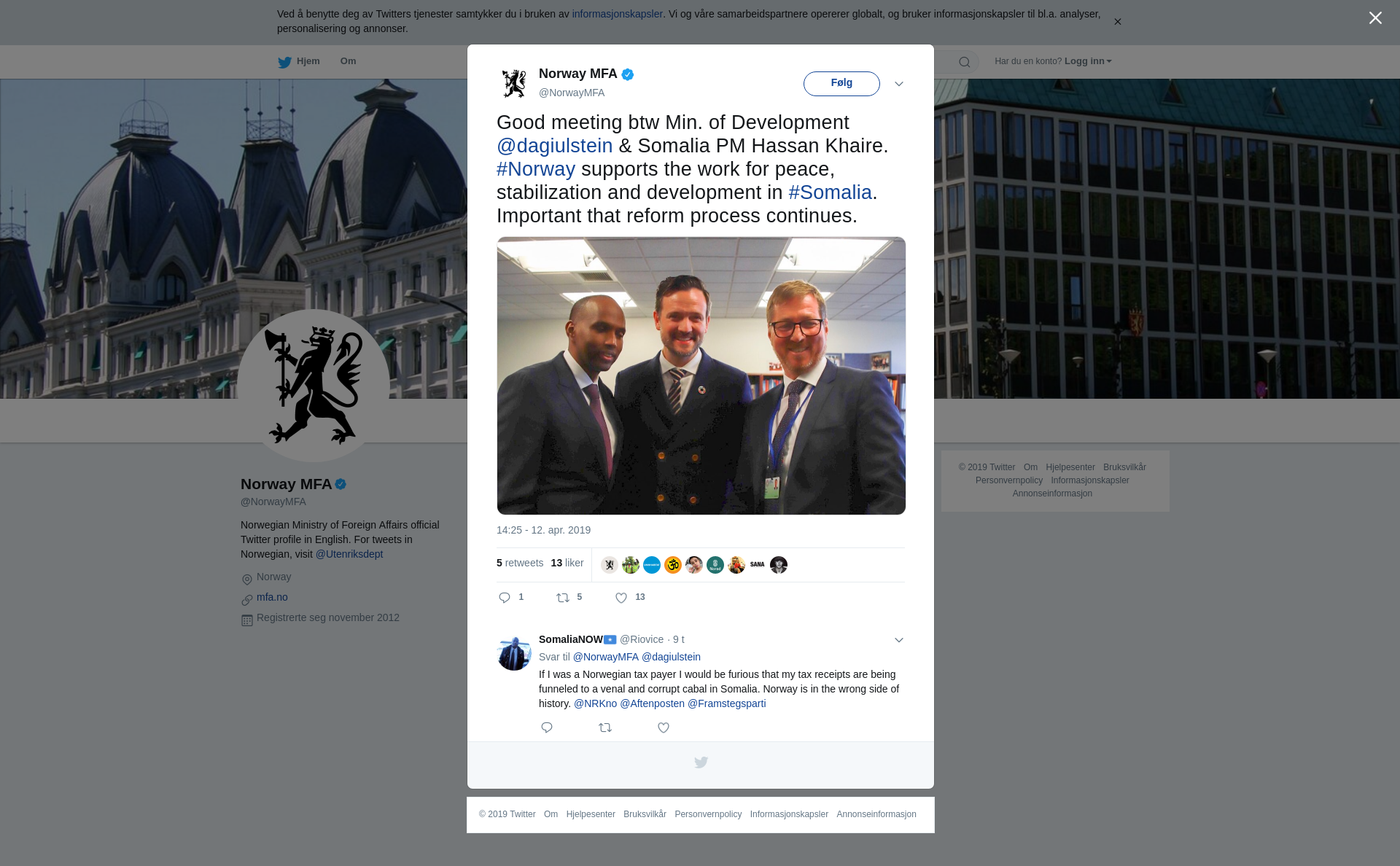Open the mfa.no website link
This screenshot has width=1400, height=866.
point(272,597)
